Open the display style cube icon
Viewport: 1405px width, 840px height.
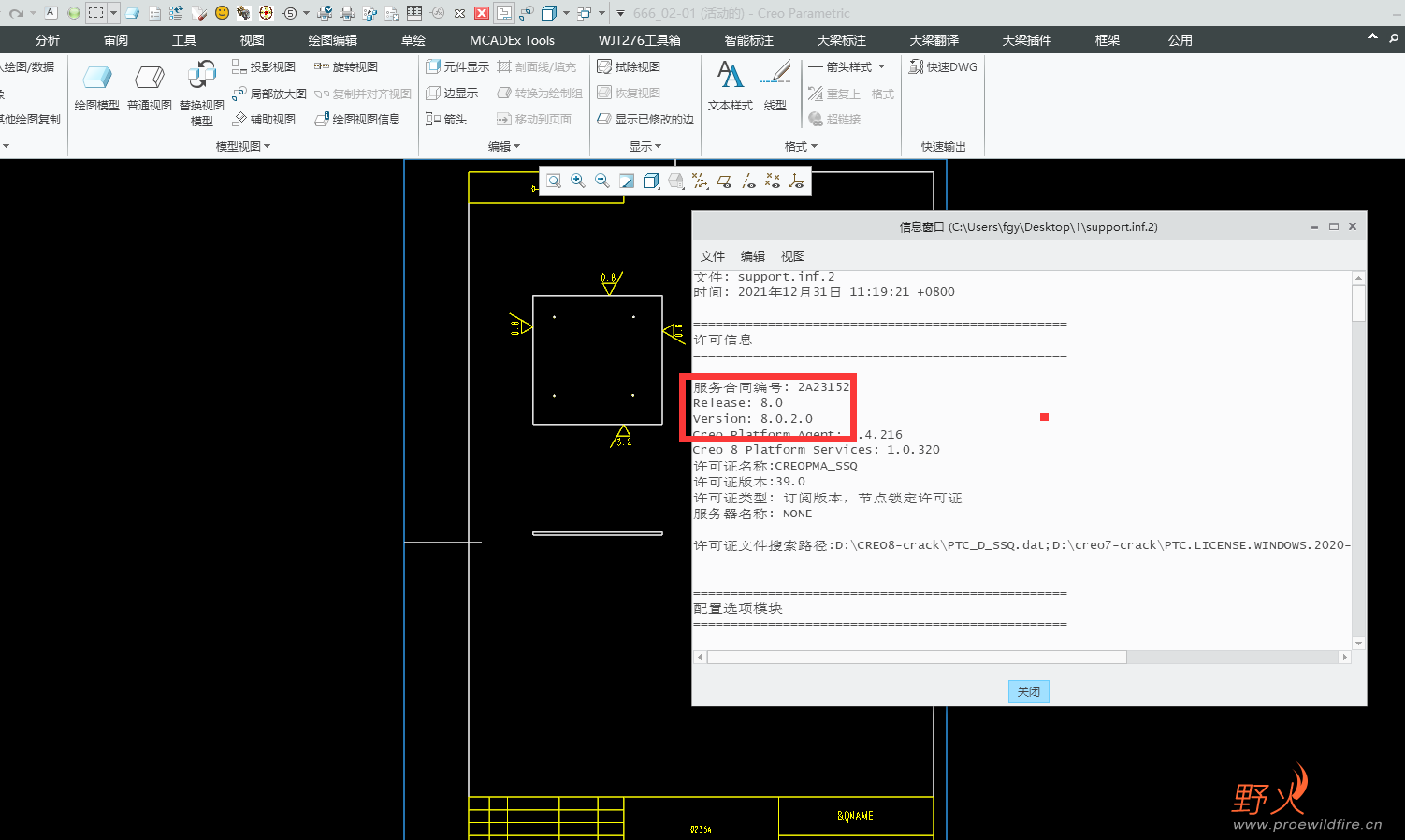[x=651, y=181]
